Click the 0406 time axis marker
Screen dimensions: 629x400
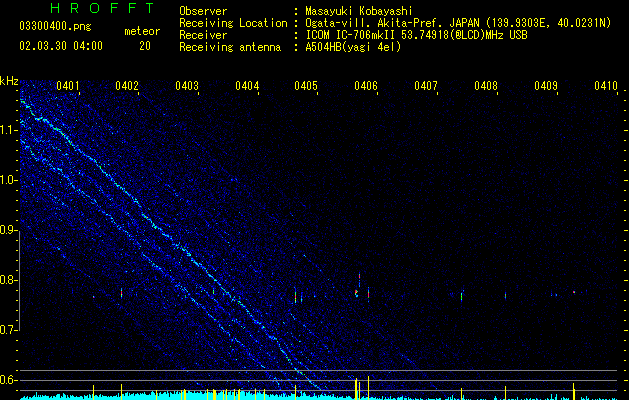coord(366,86)
